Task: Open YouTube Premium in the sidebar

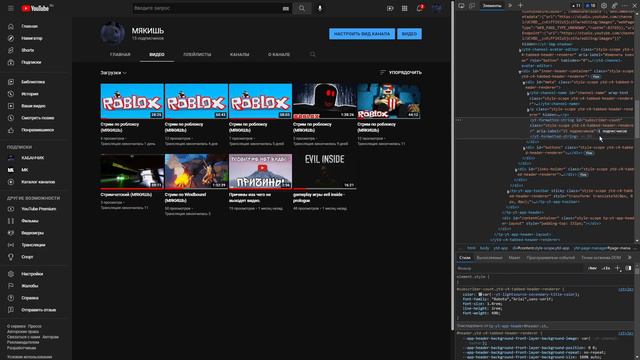Action: (x=37, y=209)
